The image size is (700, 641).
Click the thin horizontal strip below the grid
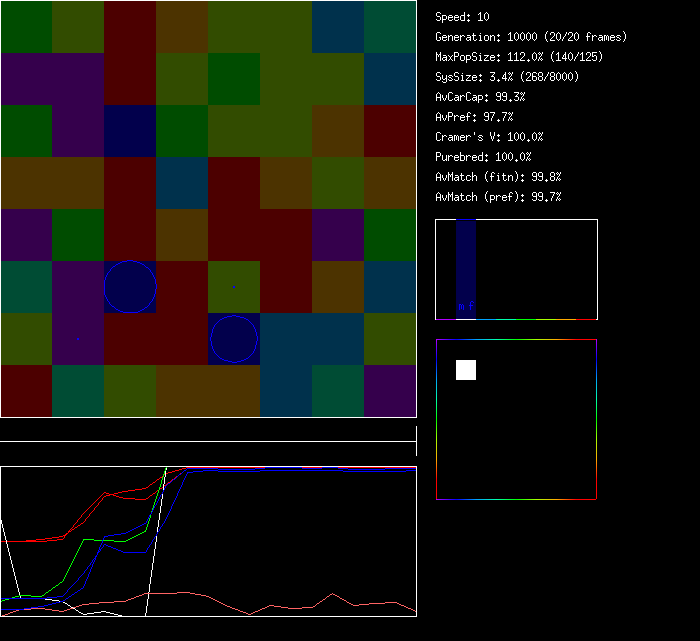(208, 431)
